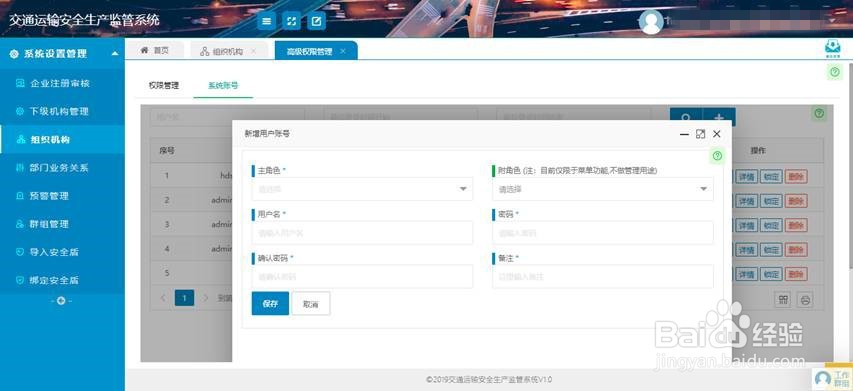Close the 新增用户账号 dialog
853x391 pixels.
[716, 134]
